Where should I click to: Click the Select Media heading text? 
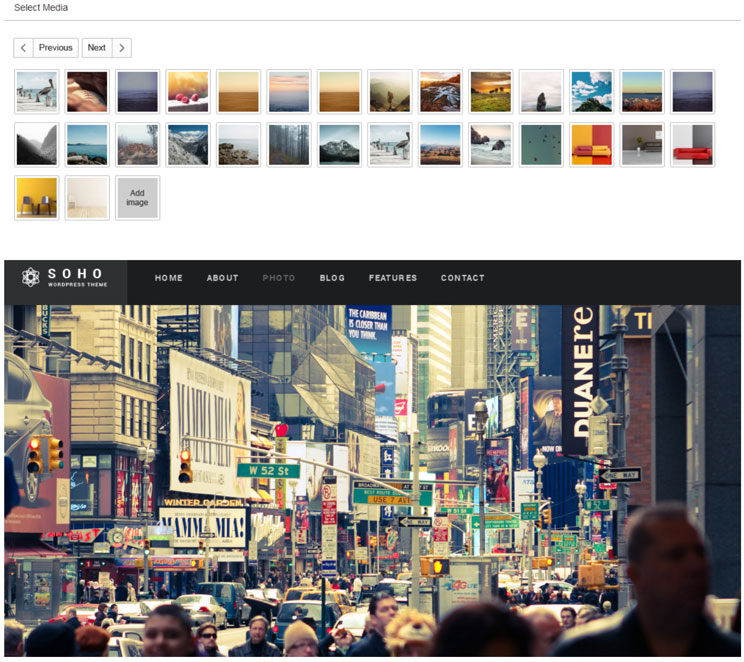41,8
